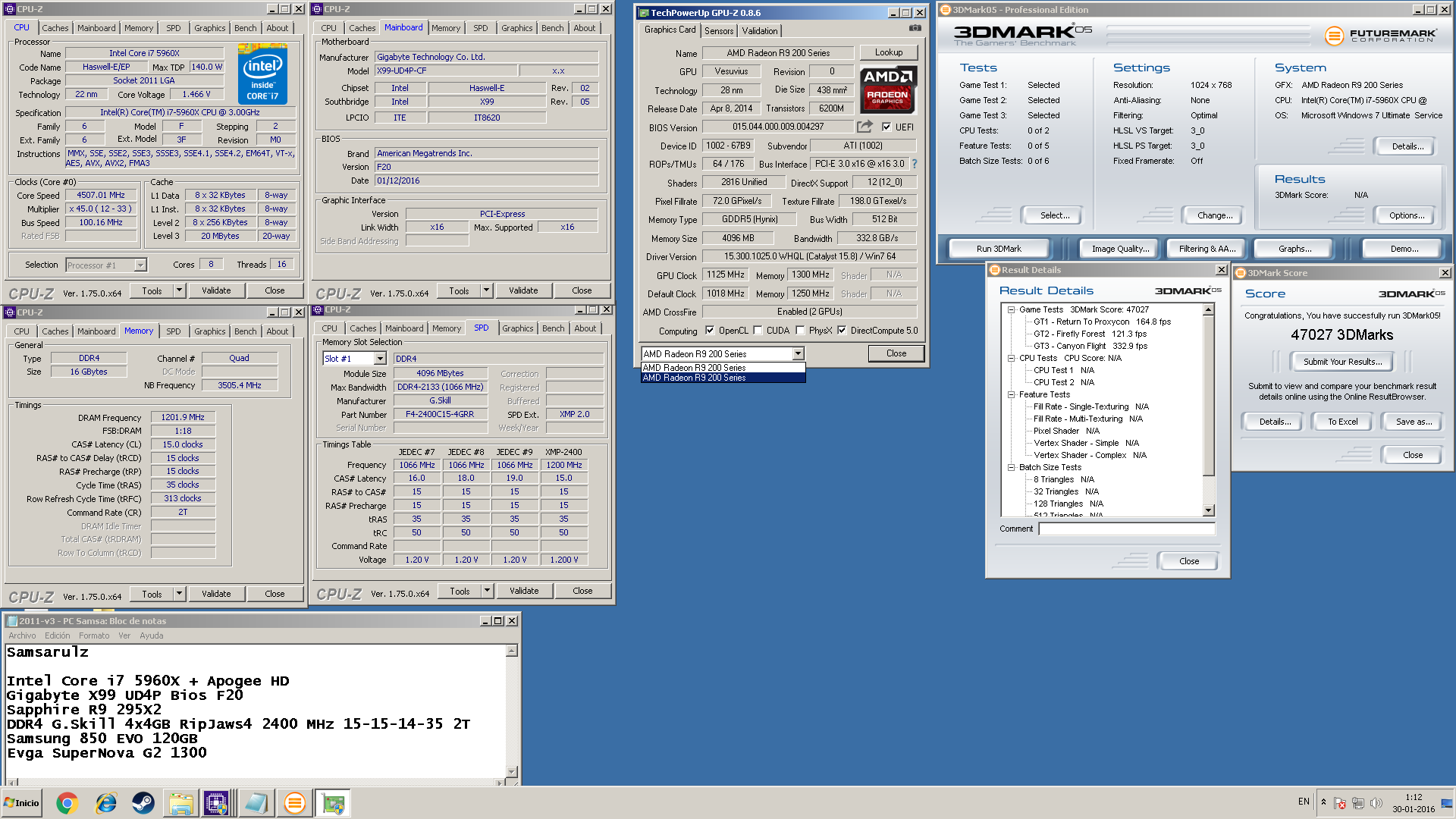Switch to the 3DMark orange taskbar icon
This screenshot has width=1456, height=819.
(x=294, y=803)
